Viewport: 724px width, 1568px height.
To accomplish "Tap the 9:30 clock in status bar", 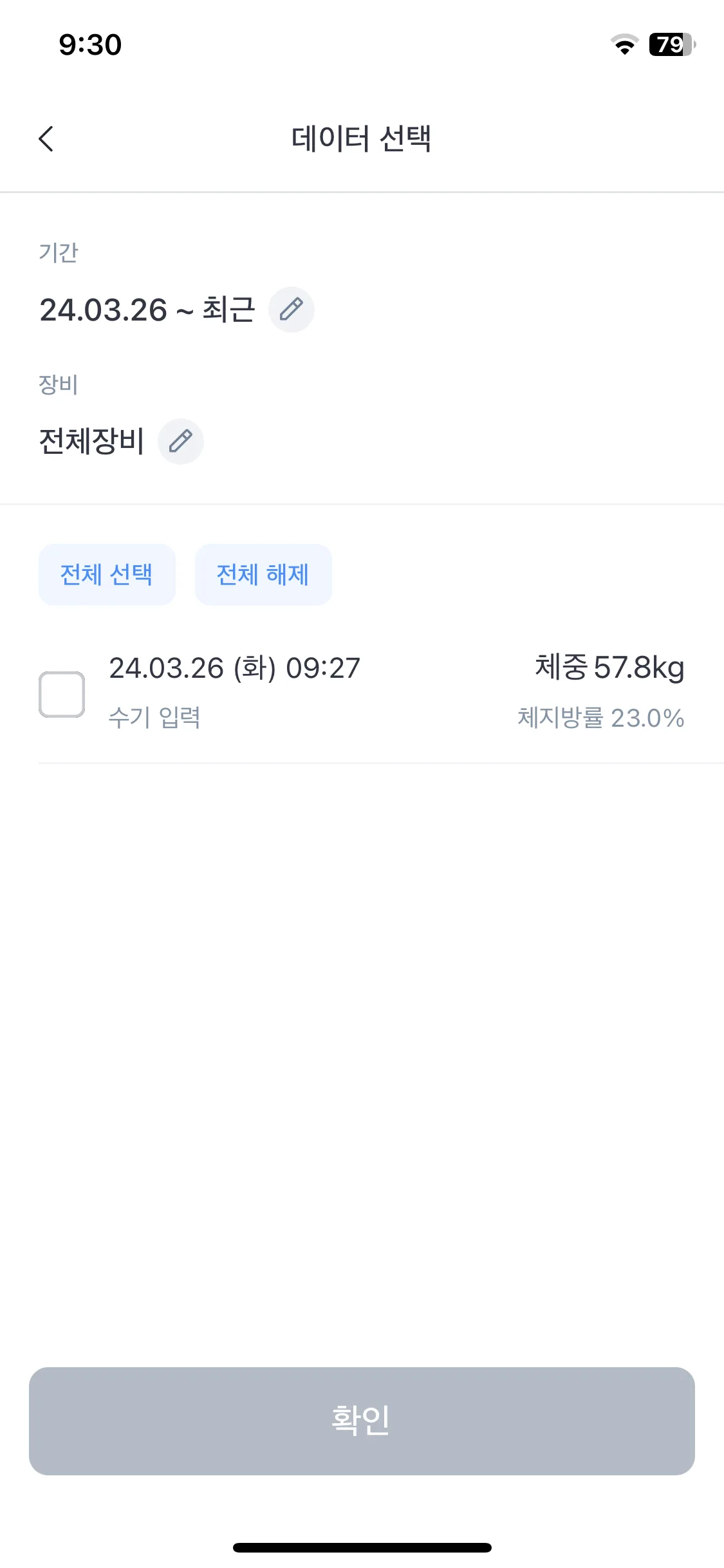I will (x=90, y=45).
